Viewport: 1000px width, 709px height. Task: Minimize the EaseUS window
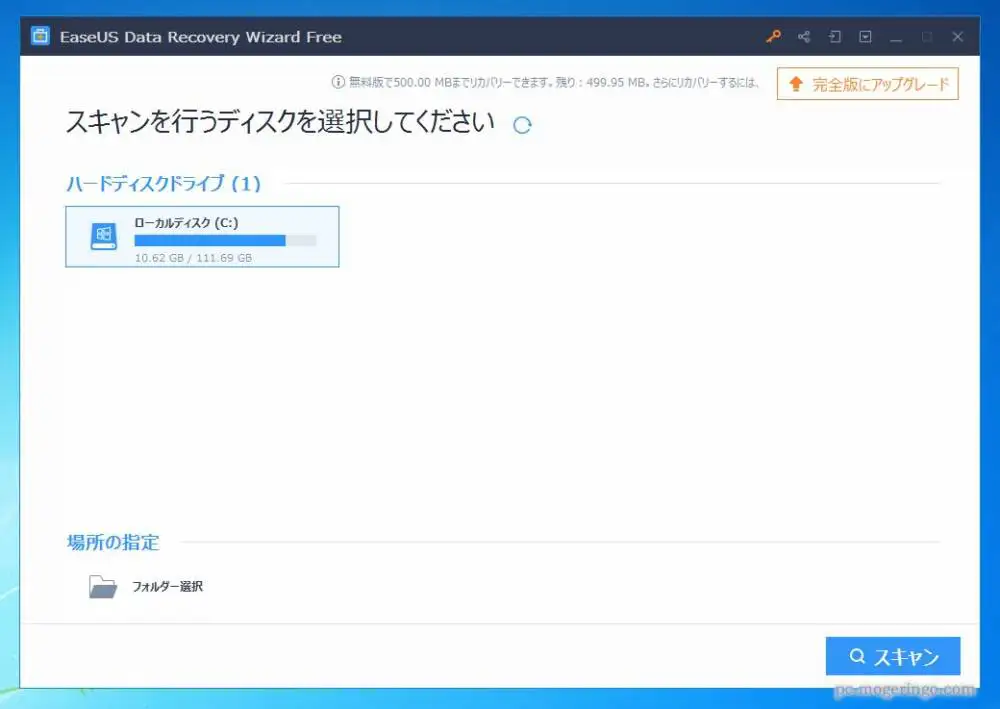[x=896, y=37]
